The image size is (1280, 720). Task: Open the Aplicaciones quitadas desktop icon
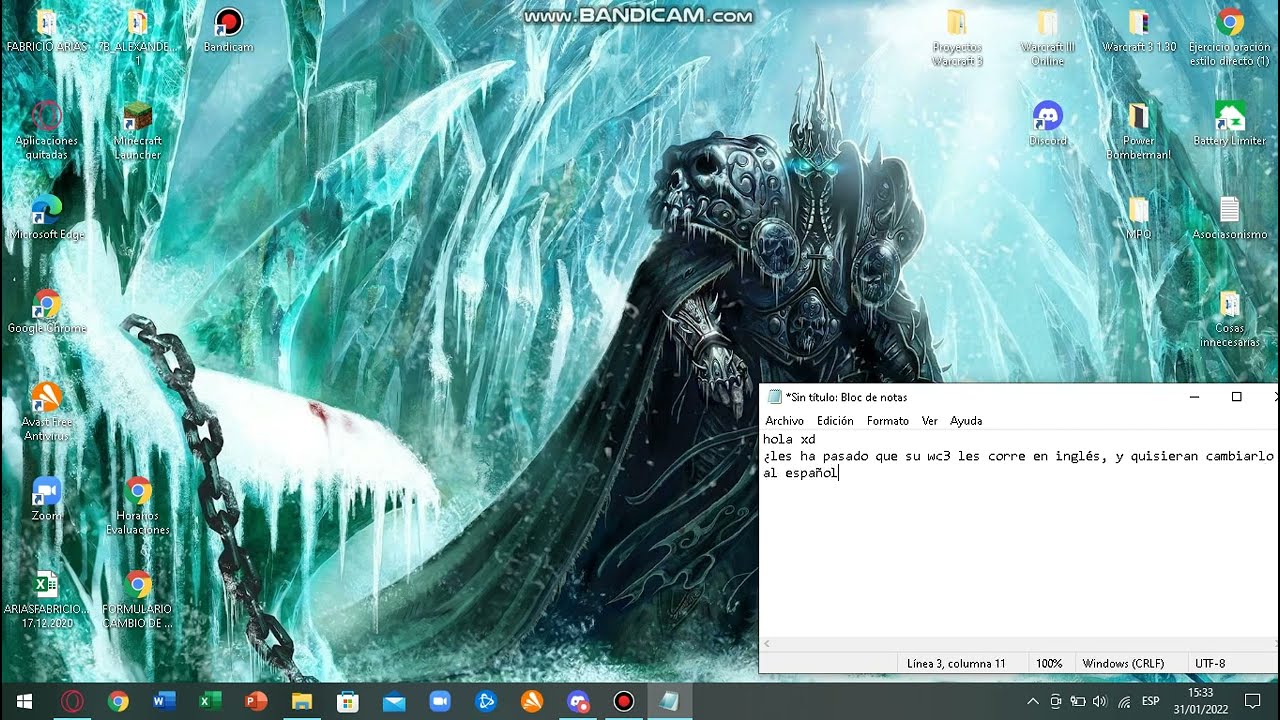point(46,130)
